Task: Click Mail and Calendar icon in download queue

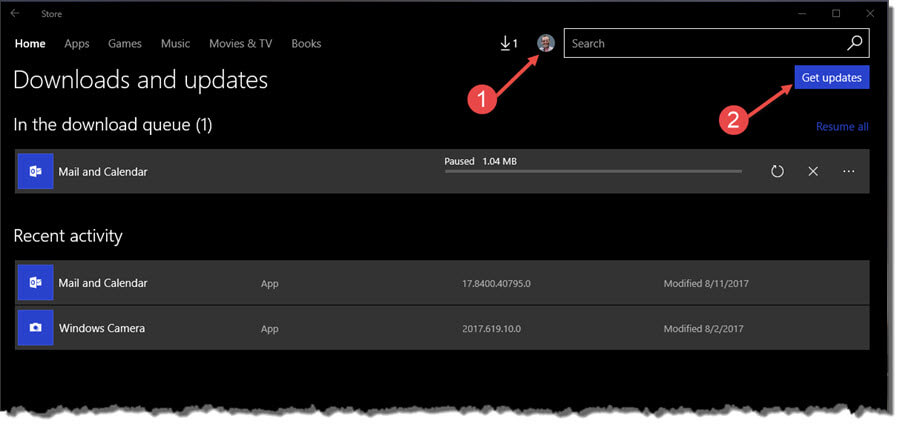Action: (36, 171)
